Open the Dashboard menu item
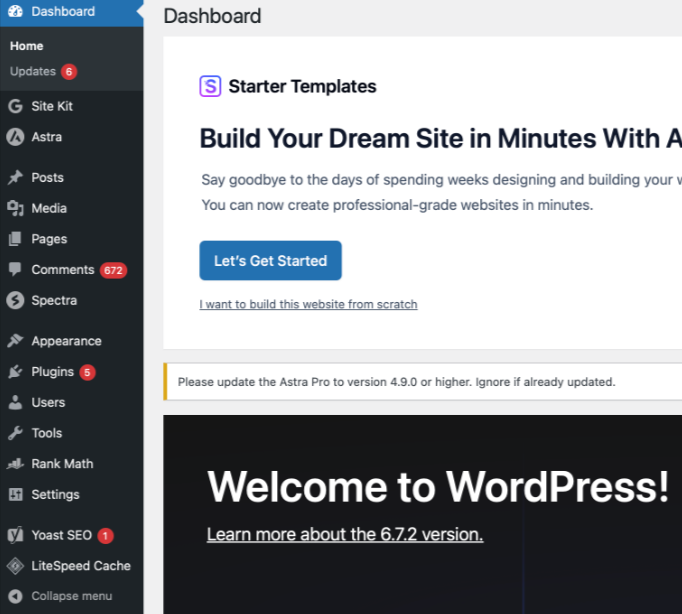The image size is (682, 614). pos(72,11)
